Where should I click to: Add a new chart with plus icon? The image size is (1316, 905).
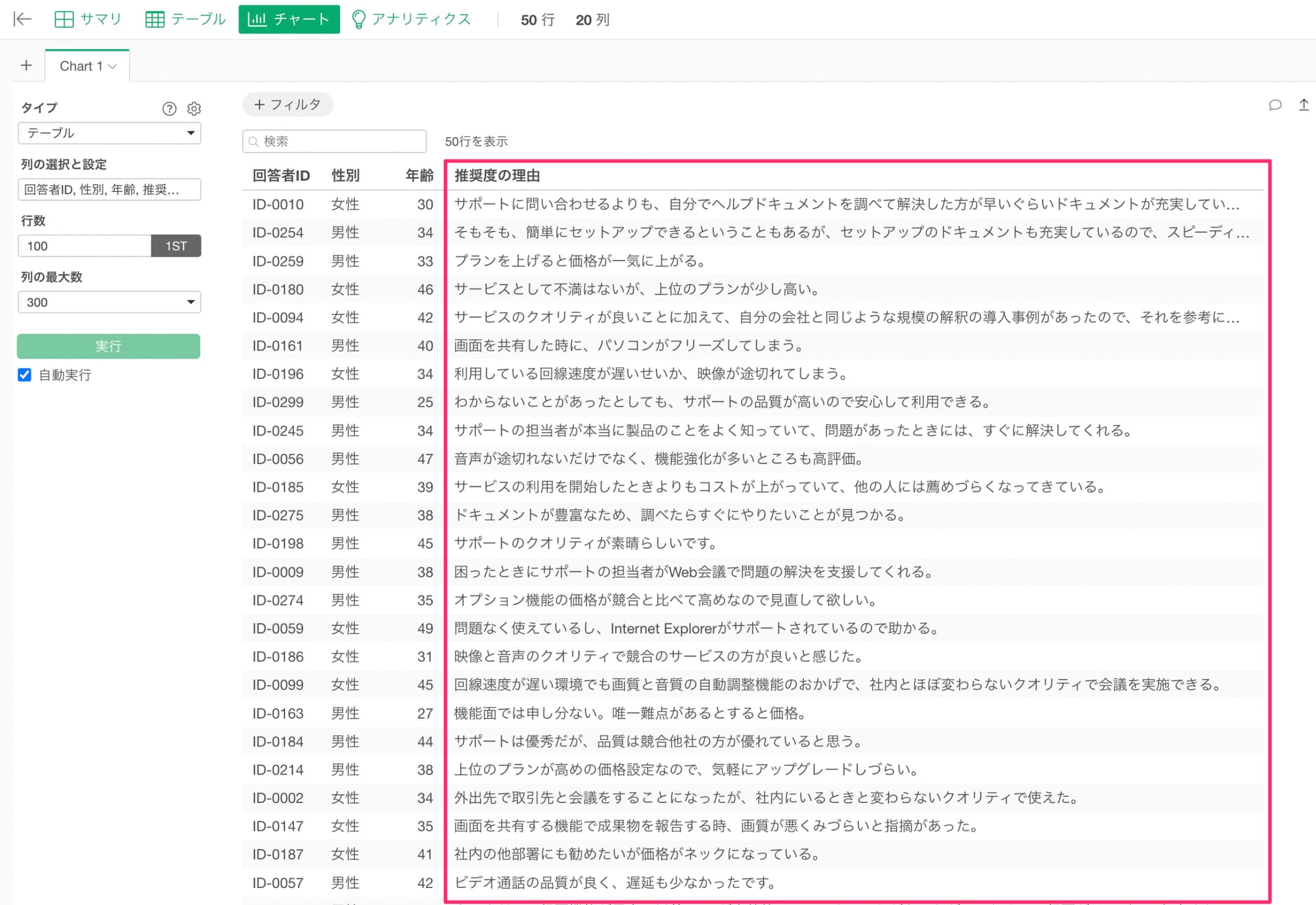point(26,66)
